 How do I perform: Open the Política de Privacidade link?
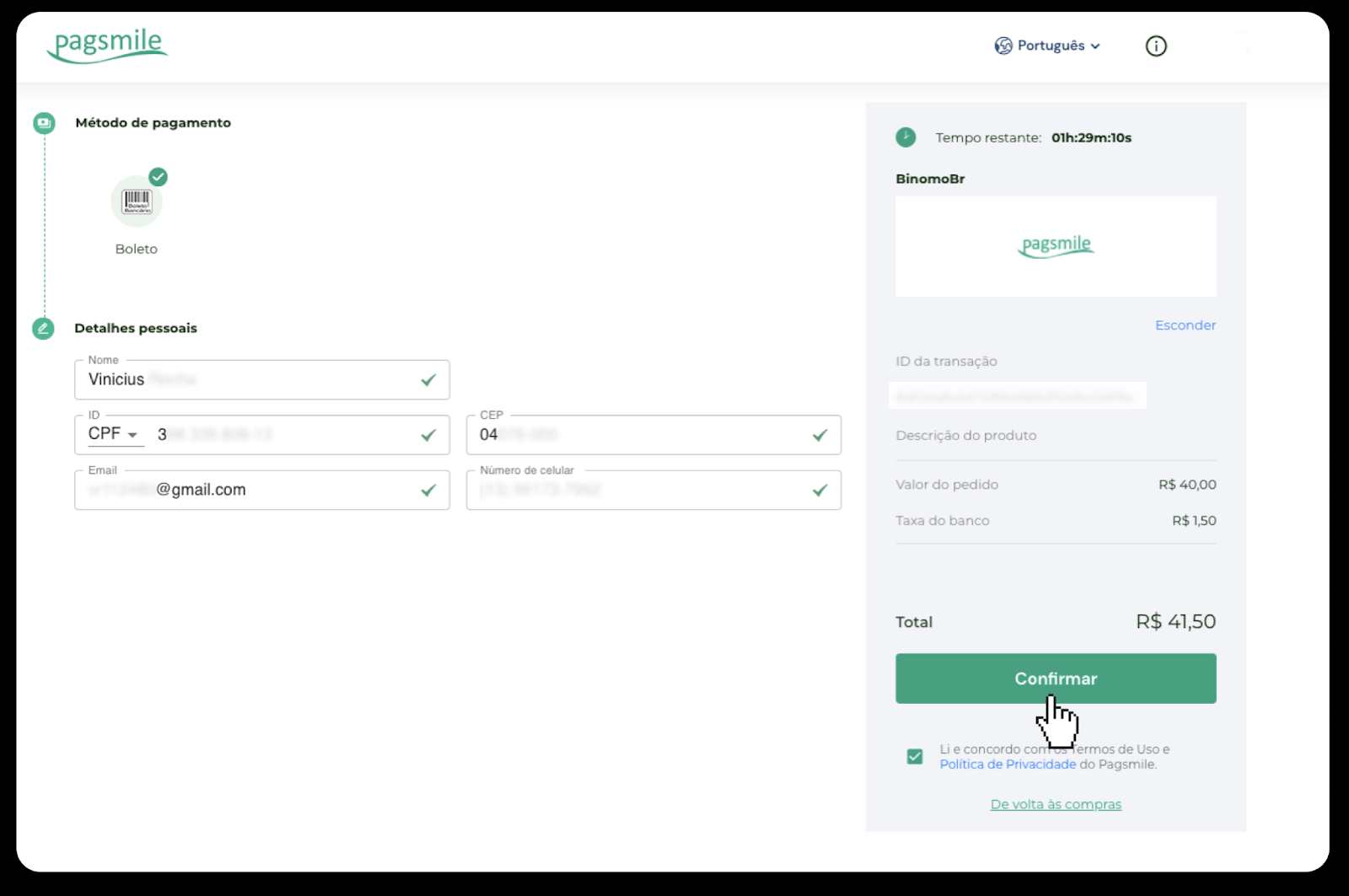1008,765
